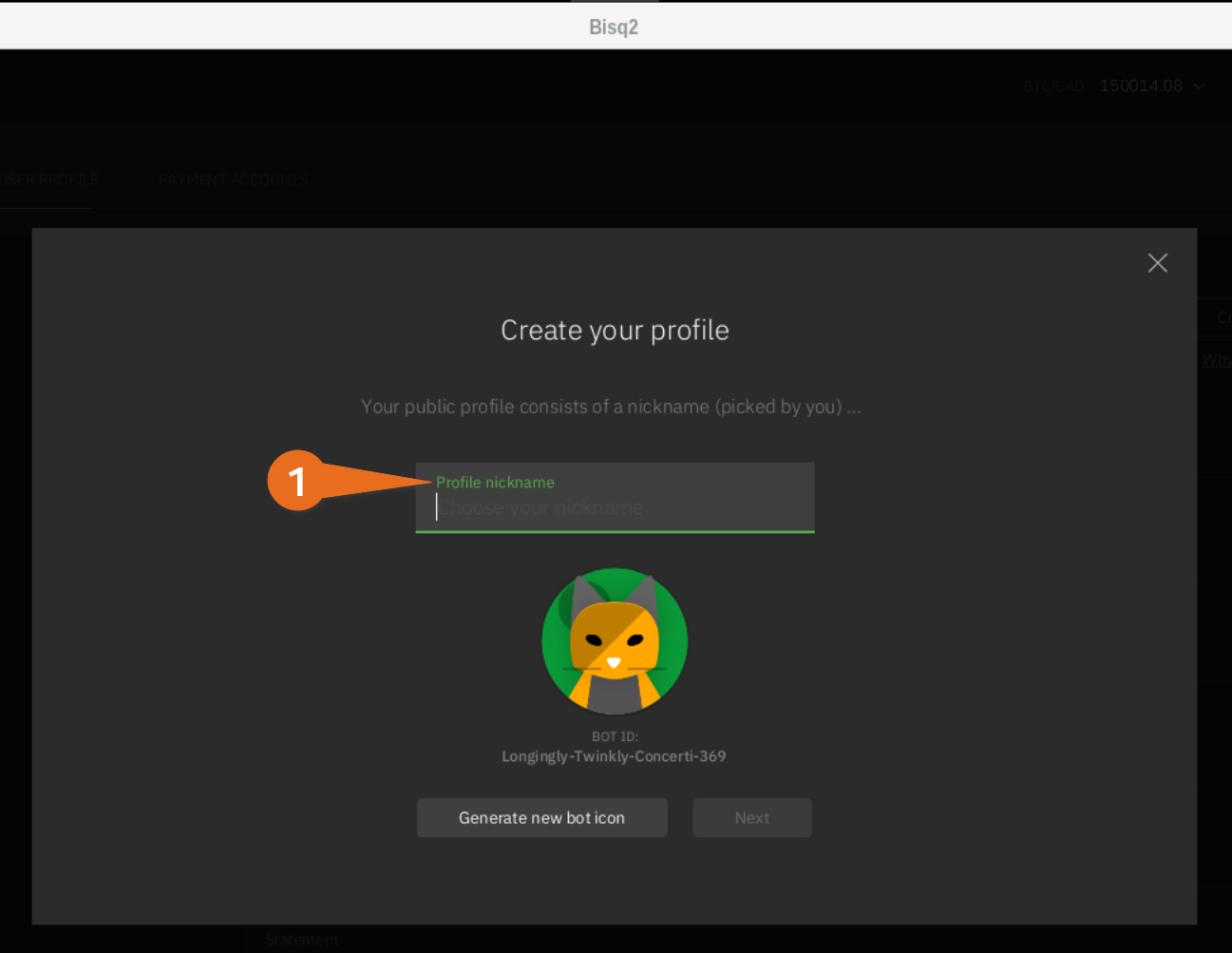Click the 150014.08 price value
1232x953 pixels.
[1140, 86]
